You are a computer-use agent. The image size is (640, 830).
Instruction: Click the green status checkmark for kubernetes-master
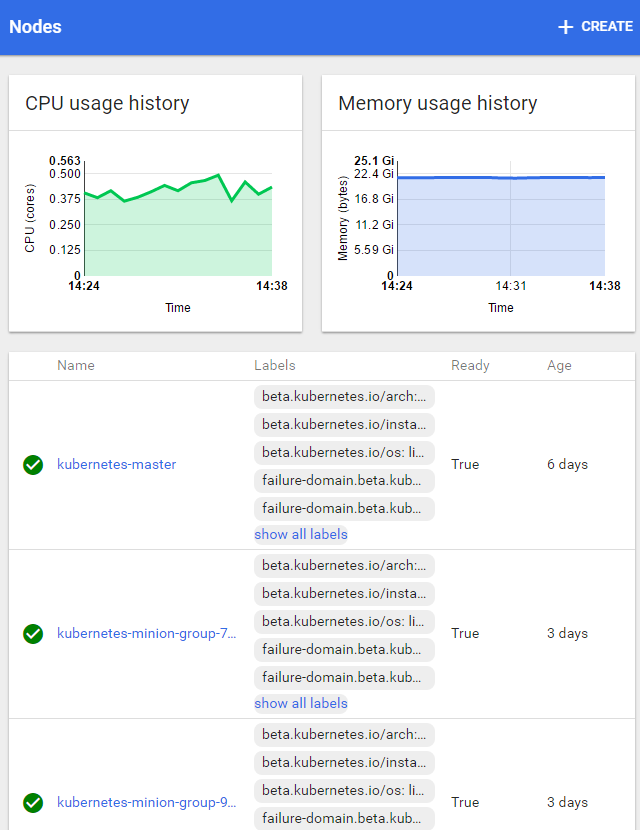click(x=33, y=464)
